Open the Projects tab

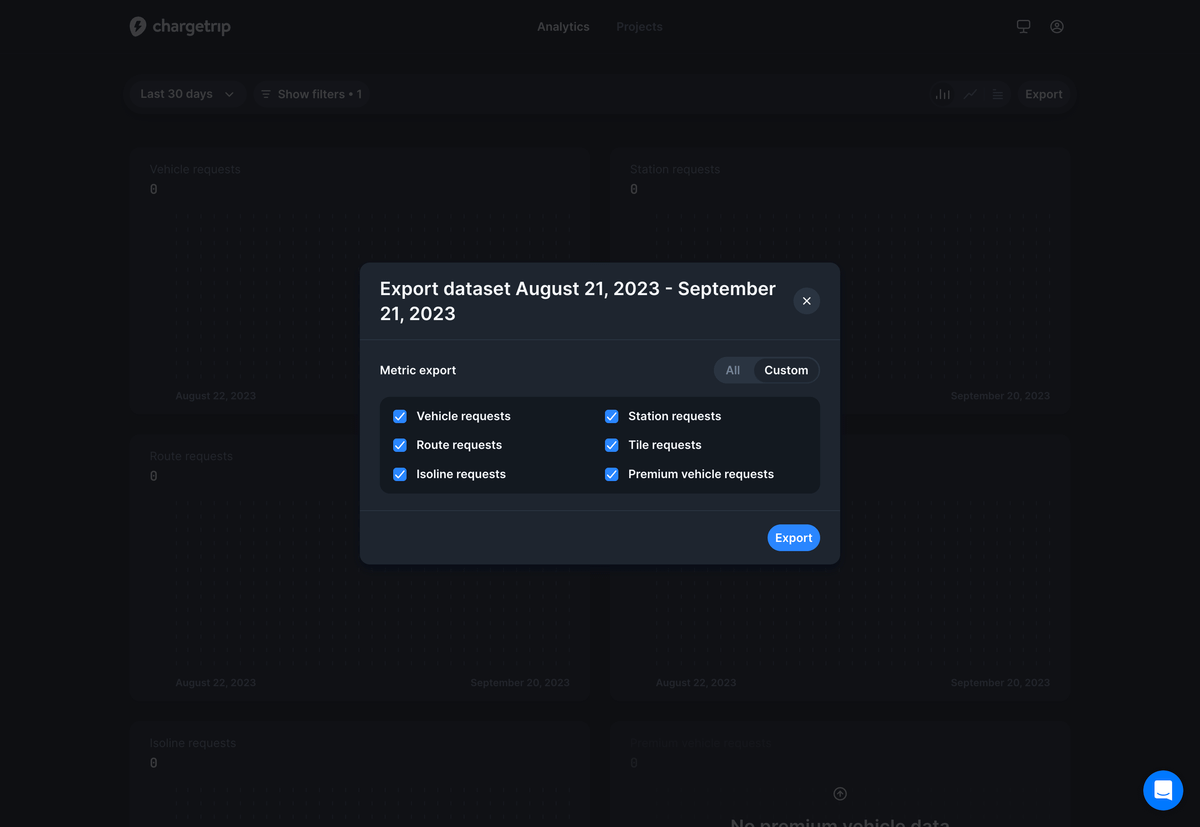(x=639, y=27)
